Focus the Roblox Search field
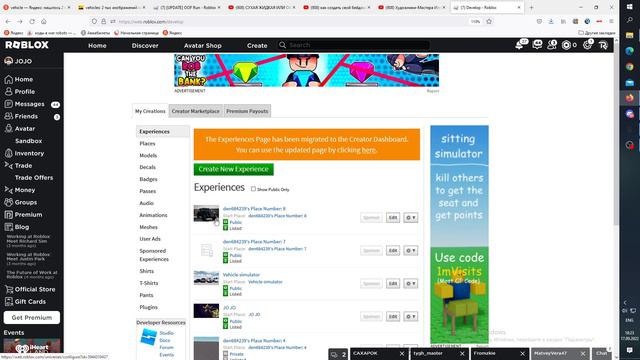The image size is (640, 360). pos(353,45)
